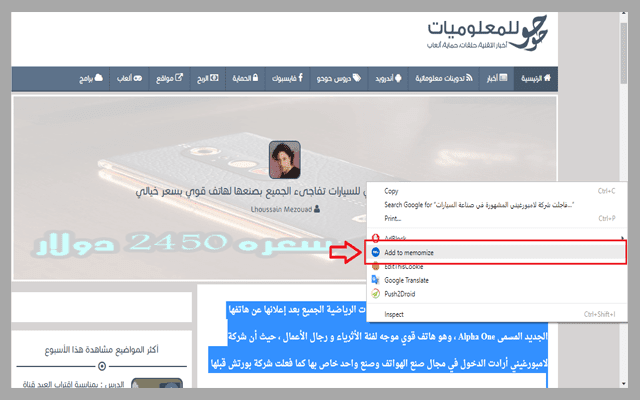Viewport: 640px width, 400px height.
Task: Click the AdBlock icon in context menu
Action: [374, 239]
